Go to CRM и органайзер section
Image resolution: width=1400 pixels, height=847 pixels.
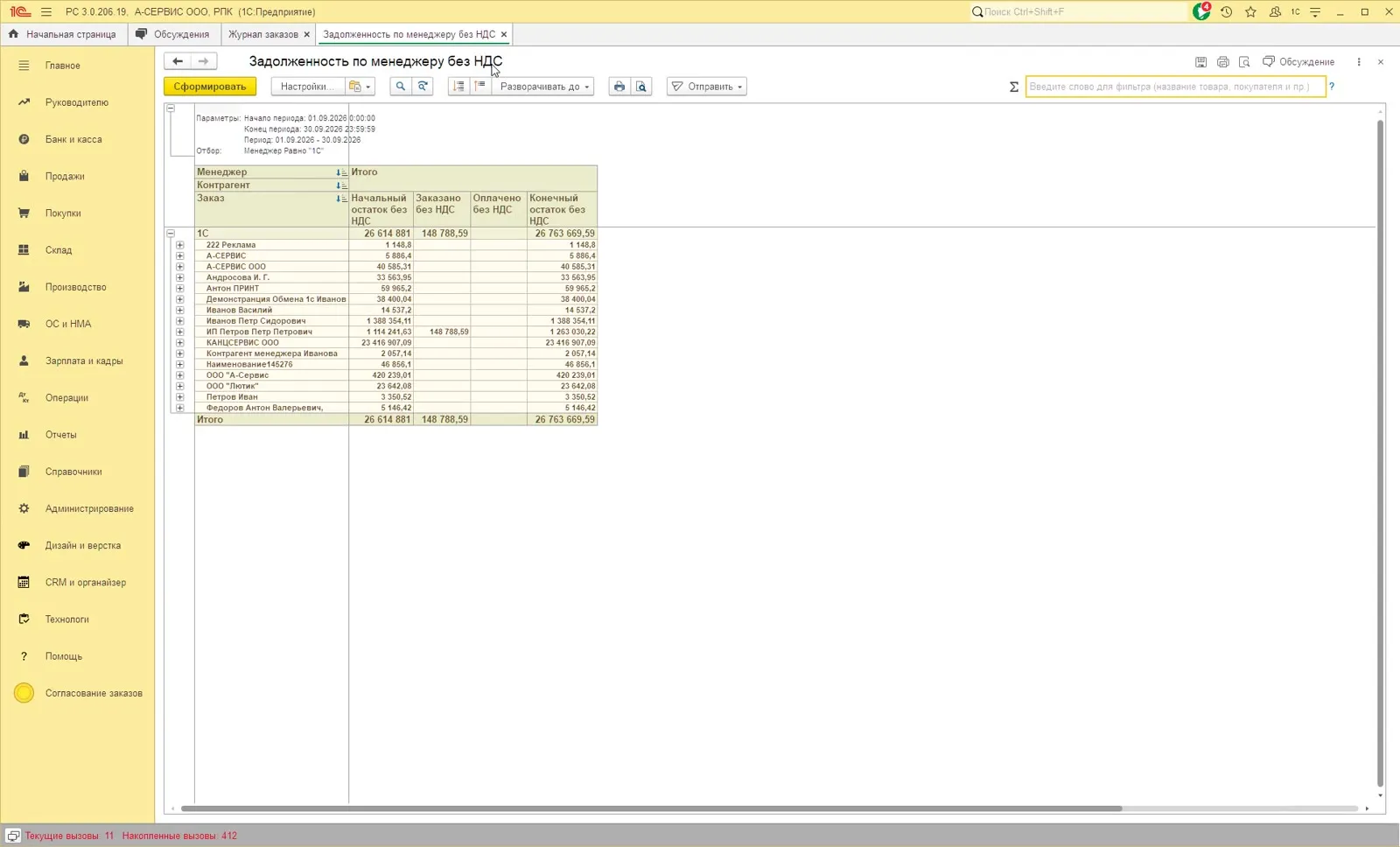pos(86,582)
